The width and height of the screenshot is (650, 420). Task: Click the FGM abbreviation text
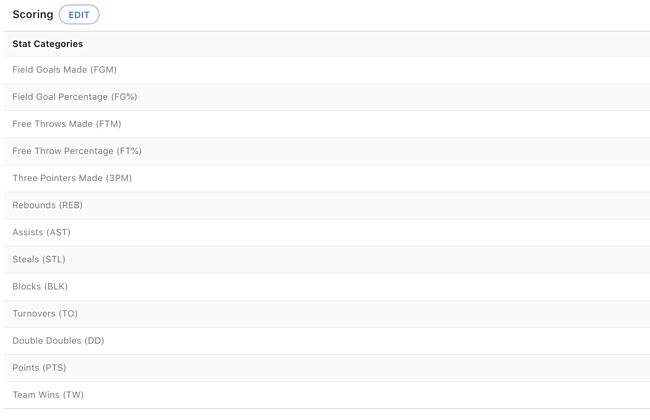103,70
